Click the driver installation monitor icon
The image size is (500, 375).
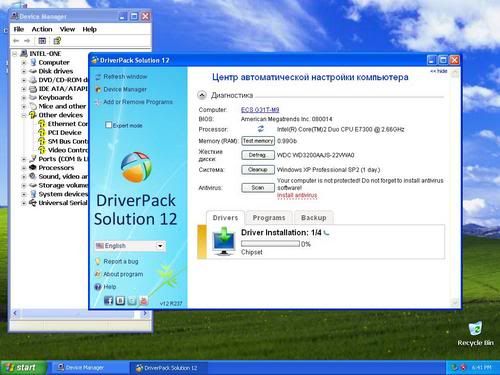pyautogui.click(x=224, y=241)
